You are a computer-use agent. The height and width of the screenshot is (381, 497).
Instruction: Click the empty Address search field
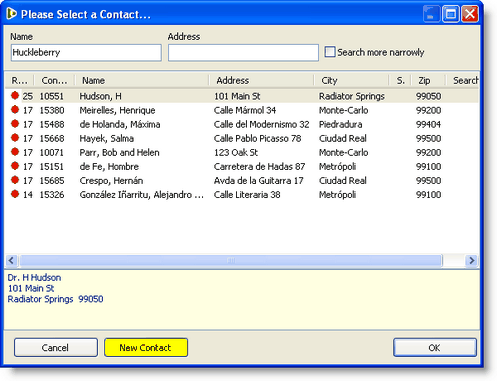[243, 53]
